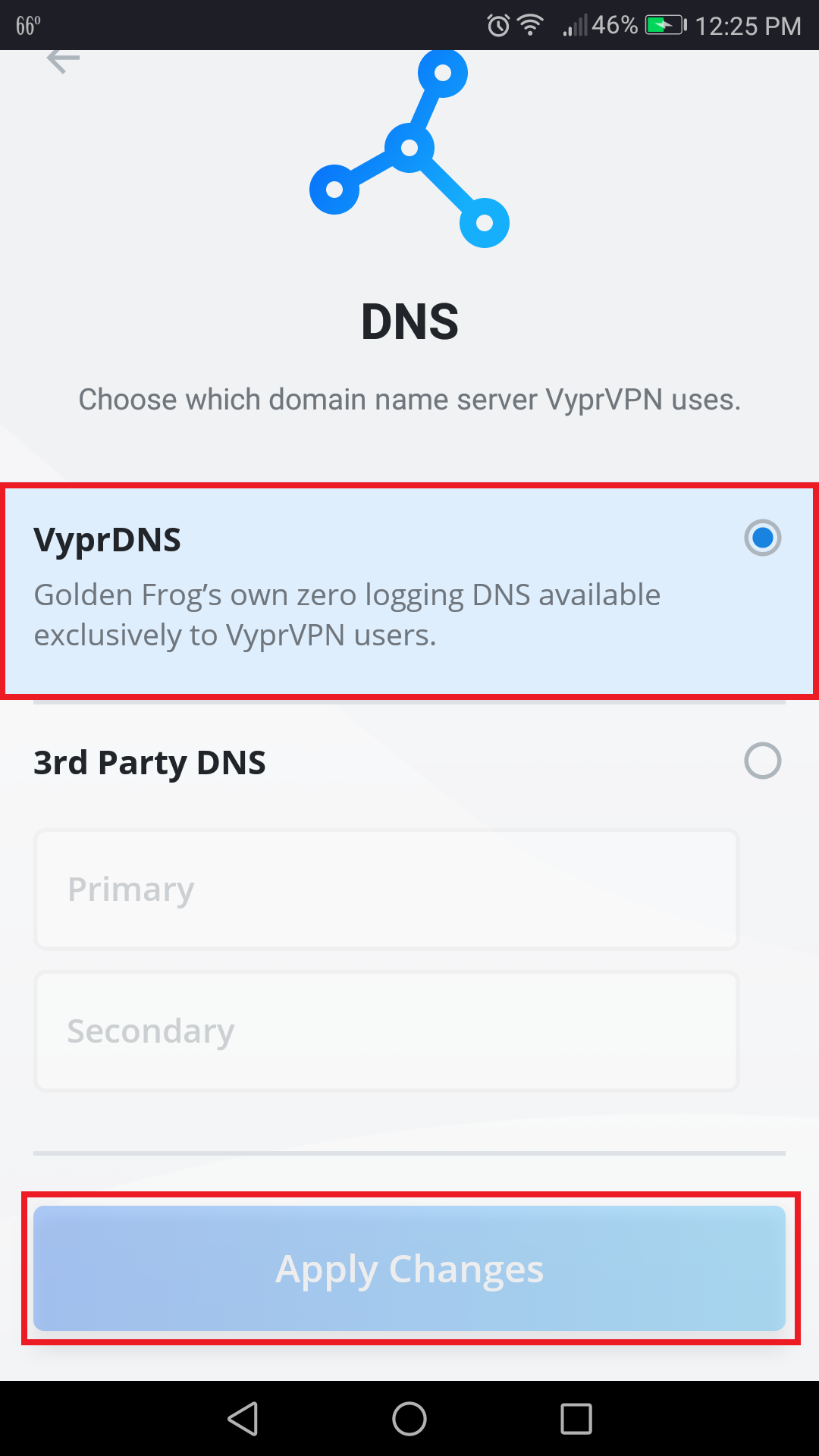819x1456 pixels.
Task: Click the Primary DNS input field
Action: coord(385,889)
